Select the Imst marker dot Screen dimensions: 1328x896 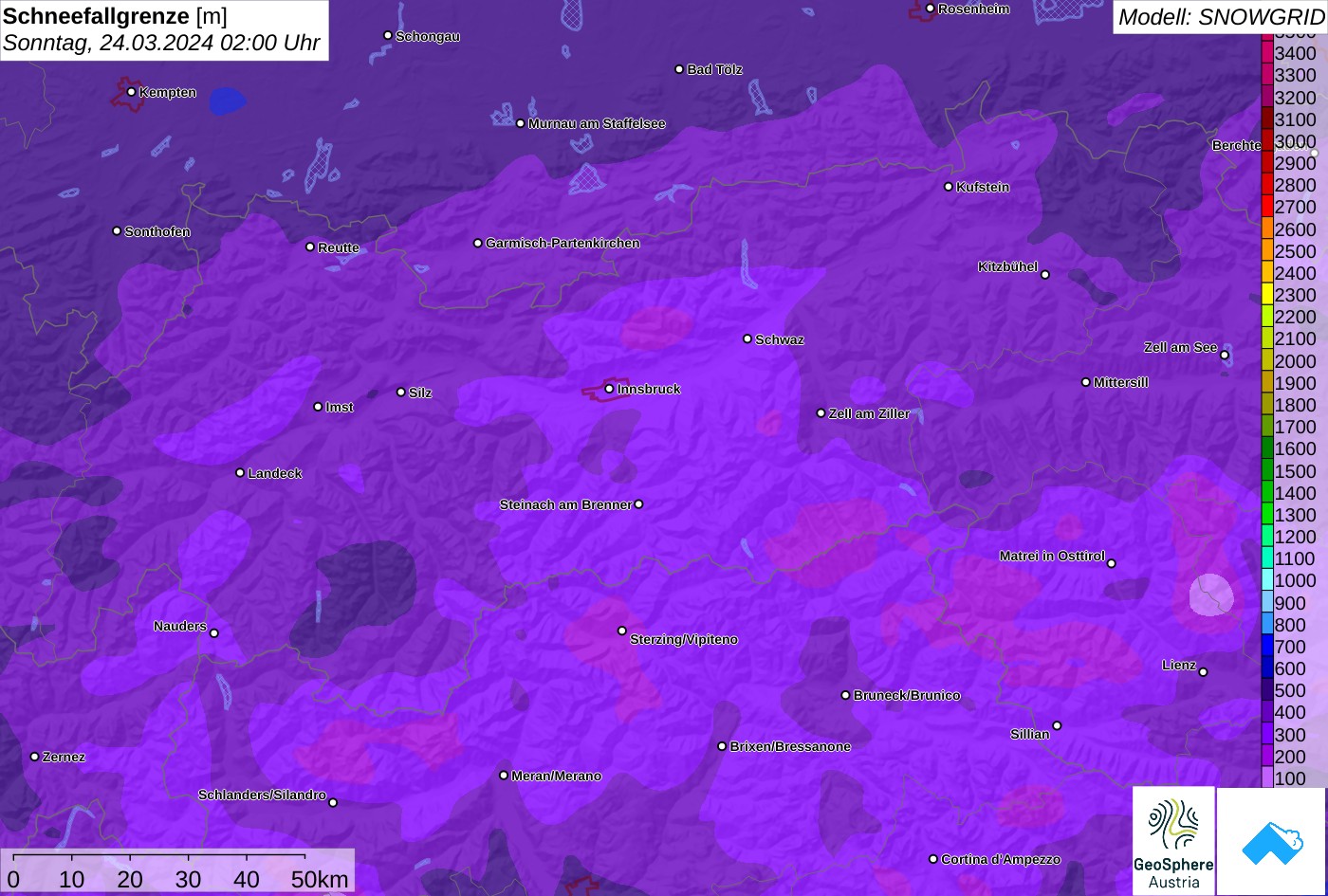318,407
